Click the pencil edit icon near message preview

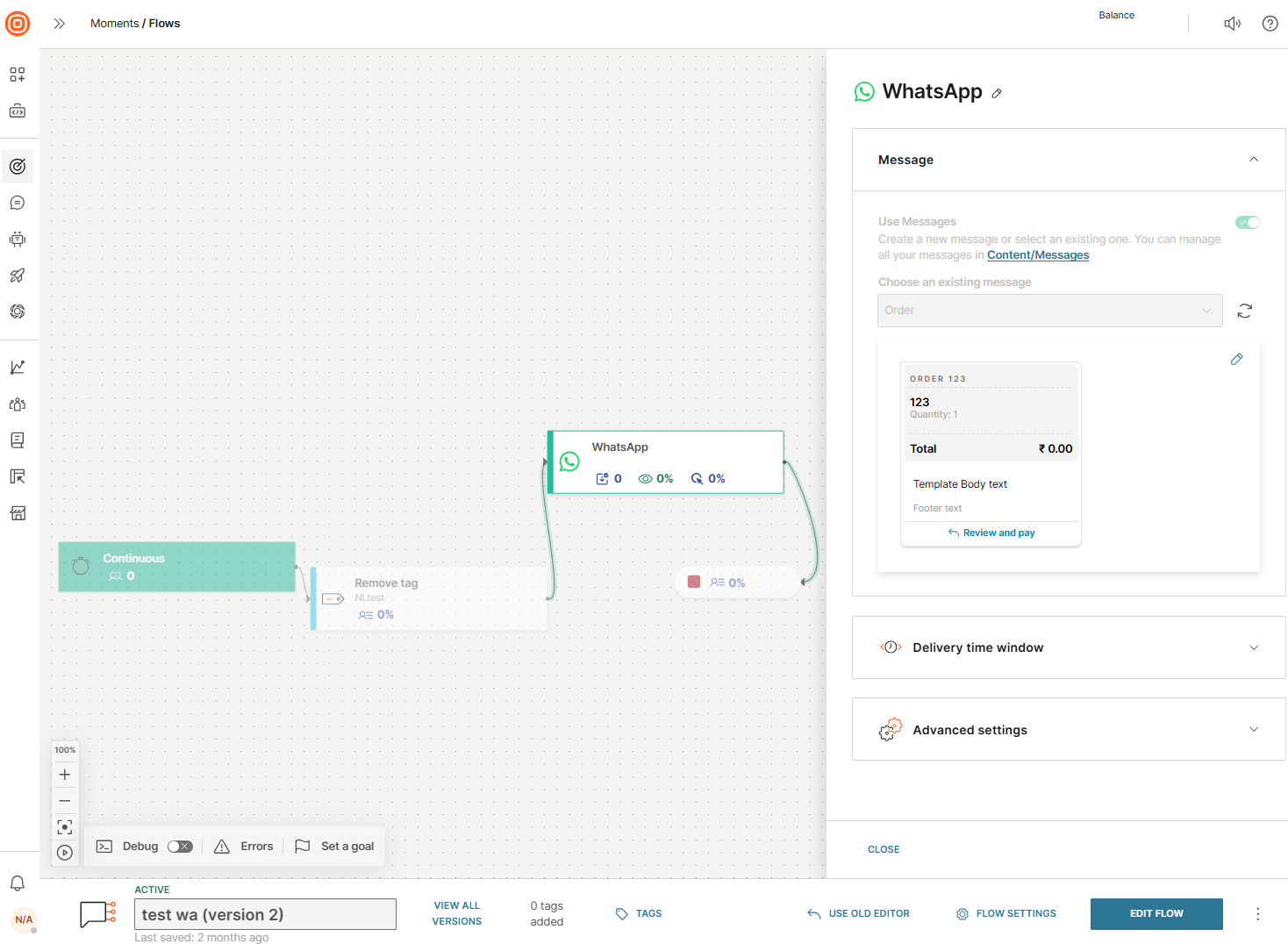click(x=1236, y=359)
